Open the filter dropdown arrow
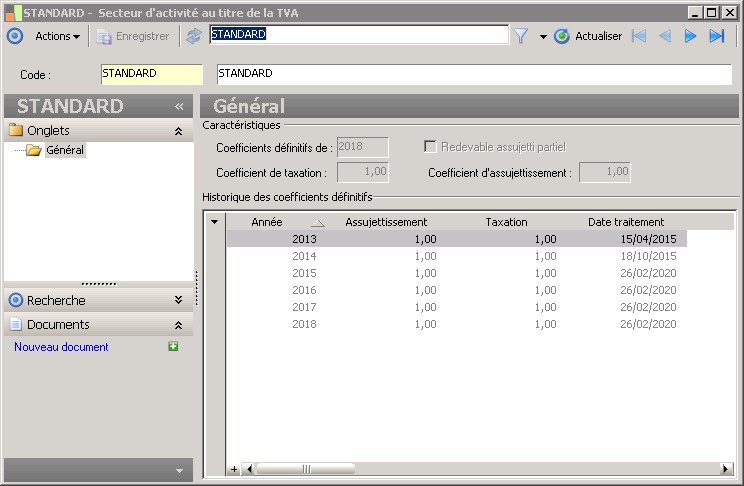This screenshot has width=744, height=486. click(x=543, y=37)
